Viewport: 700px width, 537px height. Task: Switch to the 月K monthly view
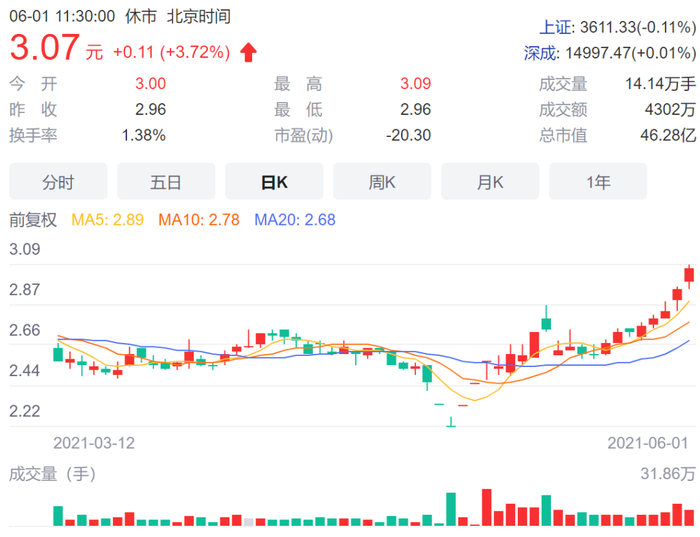click(490, 182)
